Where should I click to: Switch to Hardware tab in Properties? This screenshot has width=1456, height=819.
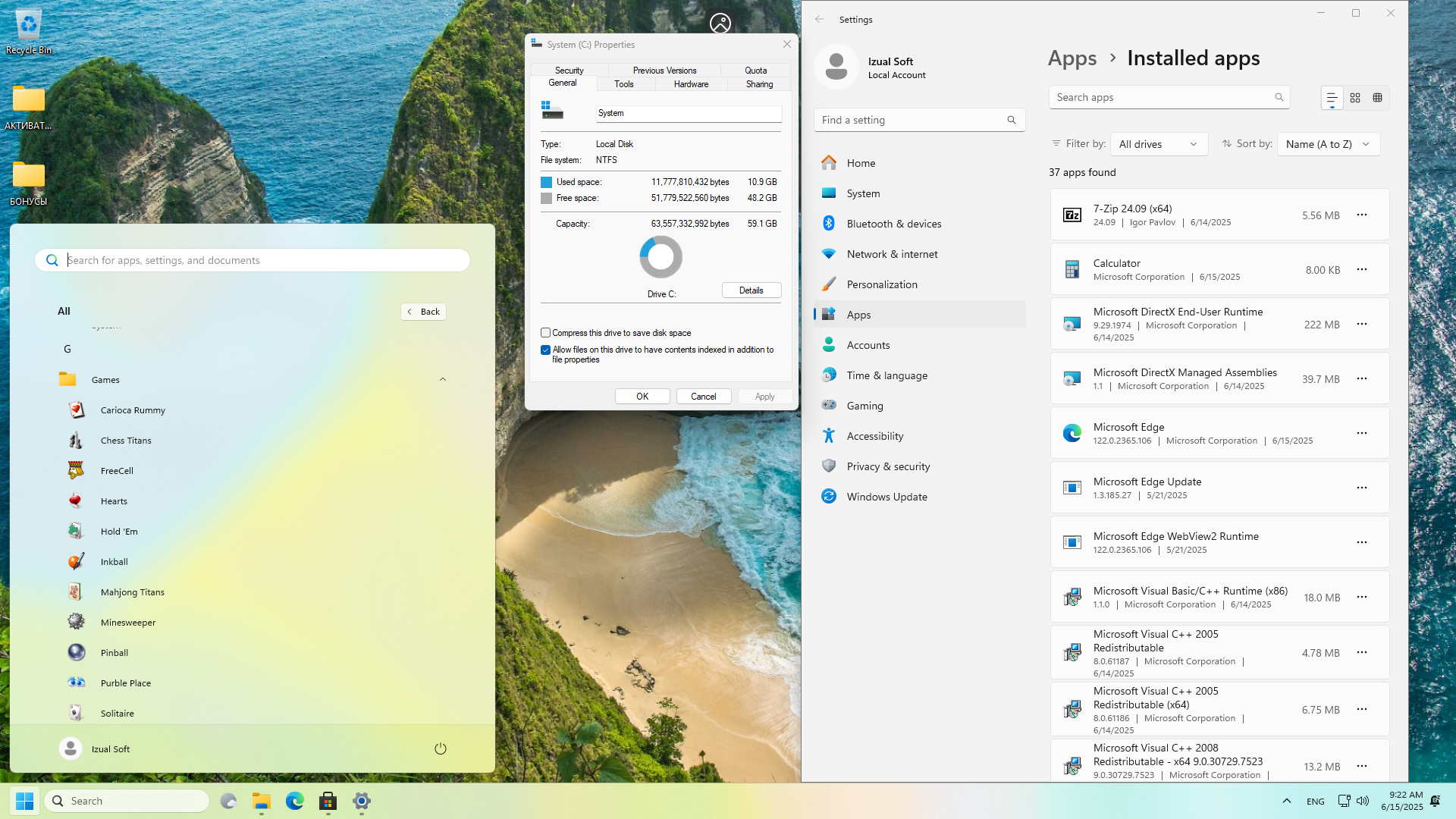691,84
